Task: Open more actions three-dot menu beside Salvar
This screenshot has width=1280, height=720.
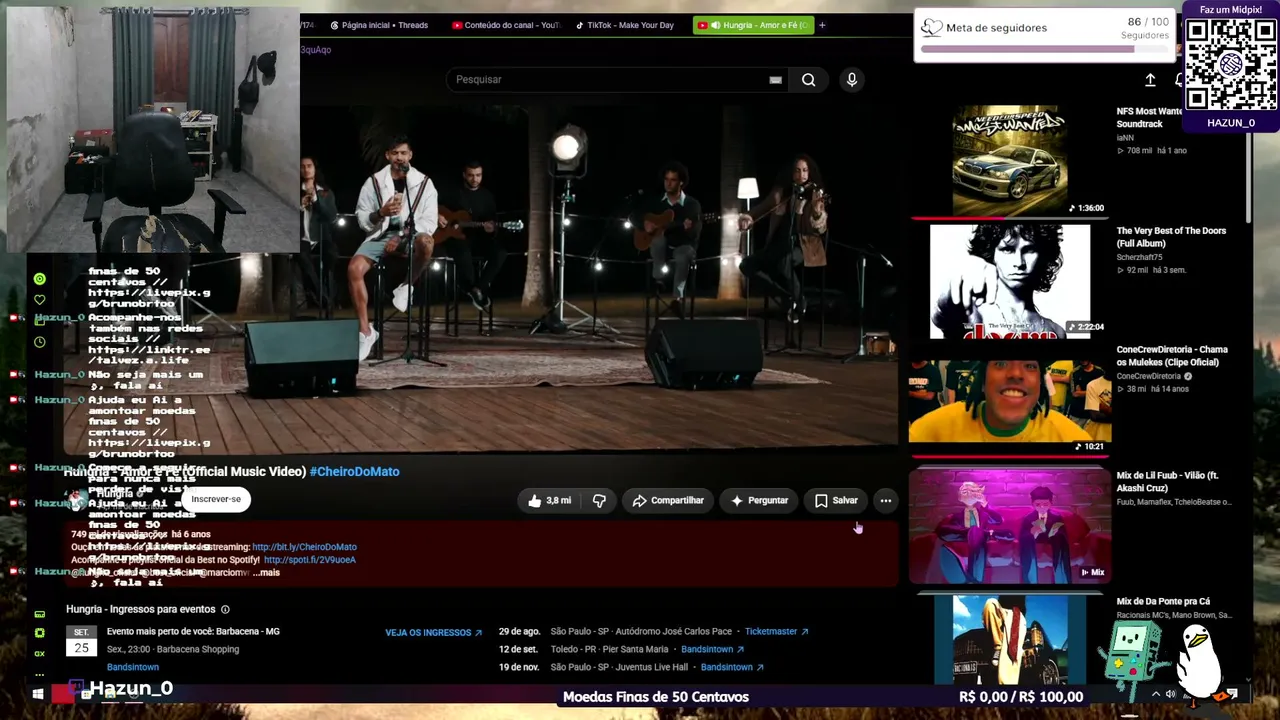Action: click(885, 500)
